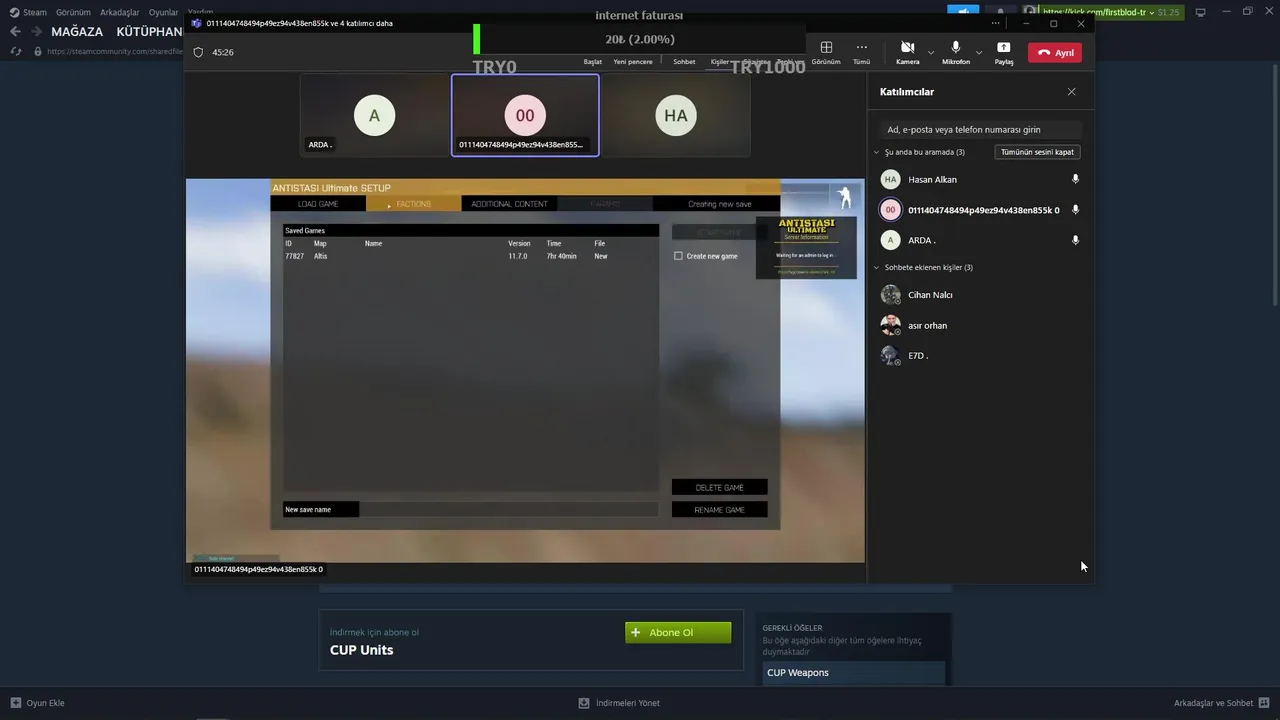Viewport: 1280px width, 720px height.
Task: Toggle the microphone icon beside 0111404748494p49ez94v438en855k
Action: pyautogui.click(x=1076, y=210)
